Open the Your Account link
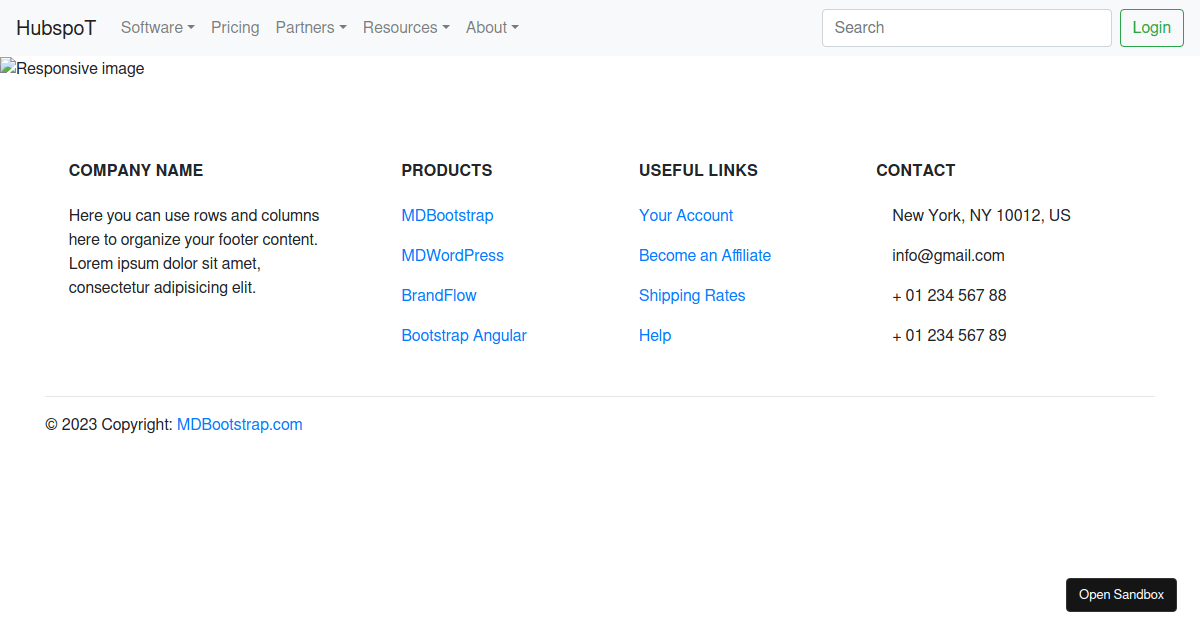Image resolution: width=1200 pixels, height=630 pixels. point(686,216)
